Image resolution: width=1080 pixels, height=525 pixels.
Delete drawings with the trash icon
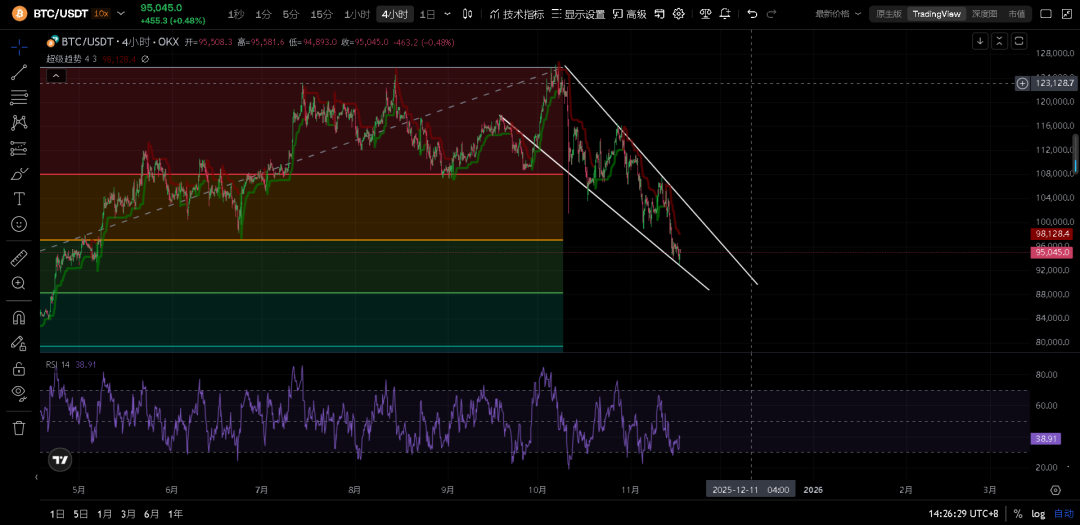coord(19,428)
